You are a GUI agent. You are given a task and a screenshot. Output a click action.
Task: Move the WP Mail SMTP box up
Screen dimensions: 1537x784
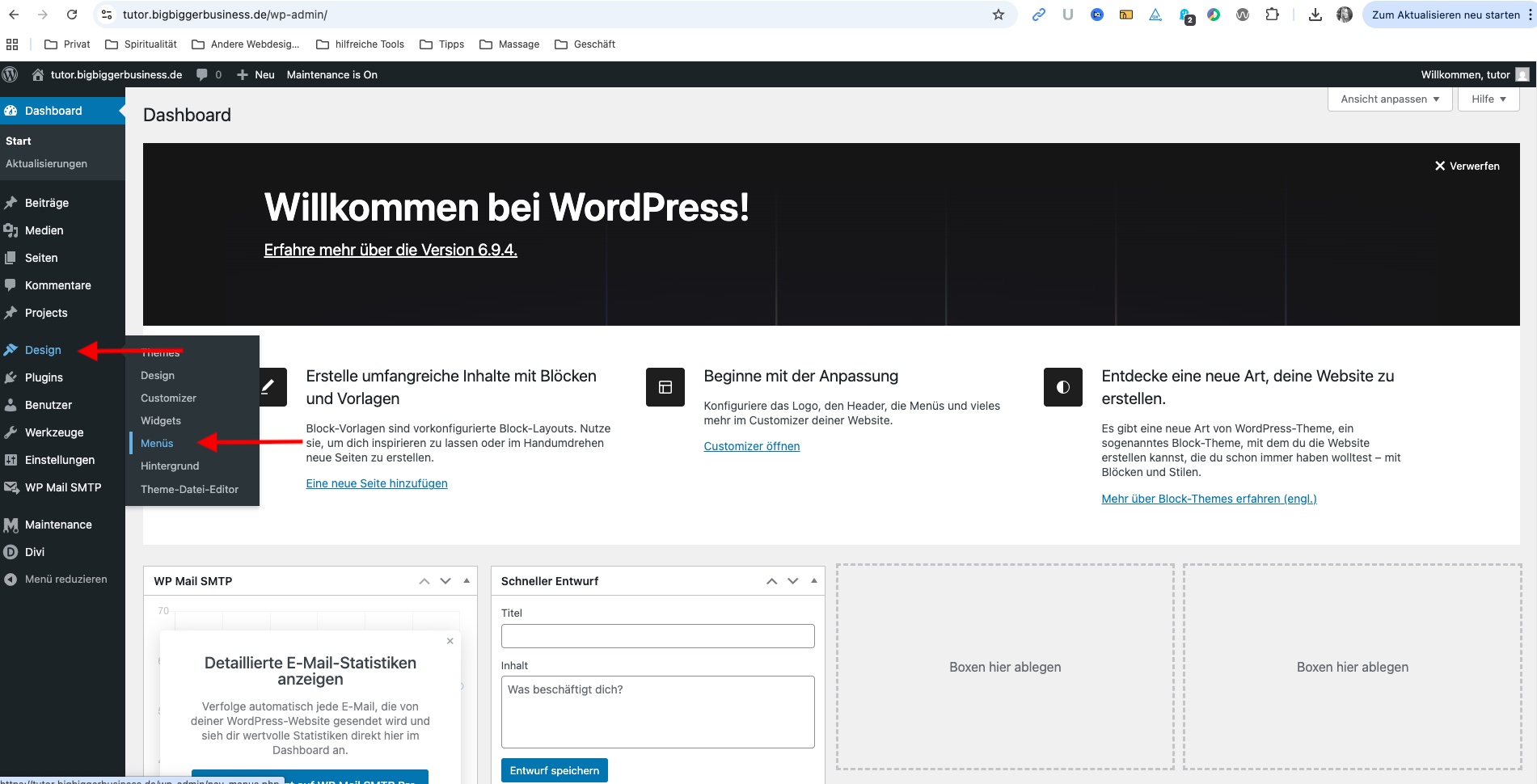424,581
